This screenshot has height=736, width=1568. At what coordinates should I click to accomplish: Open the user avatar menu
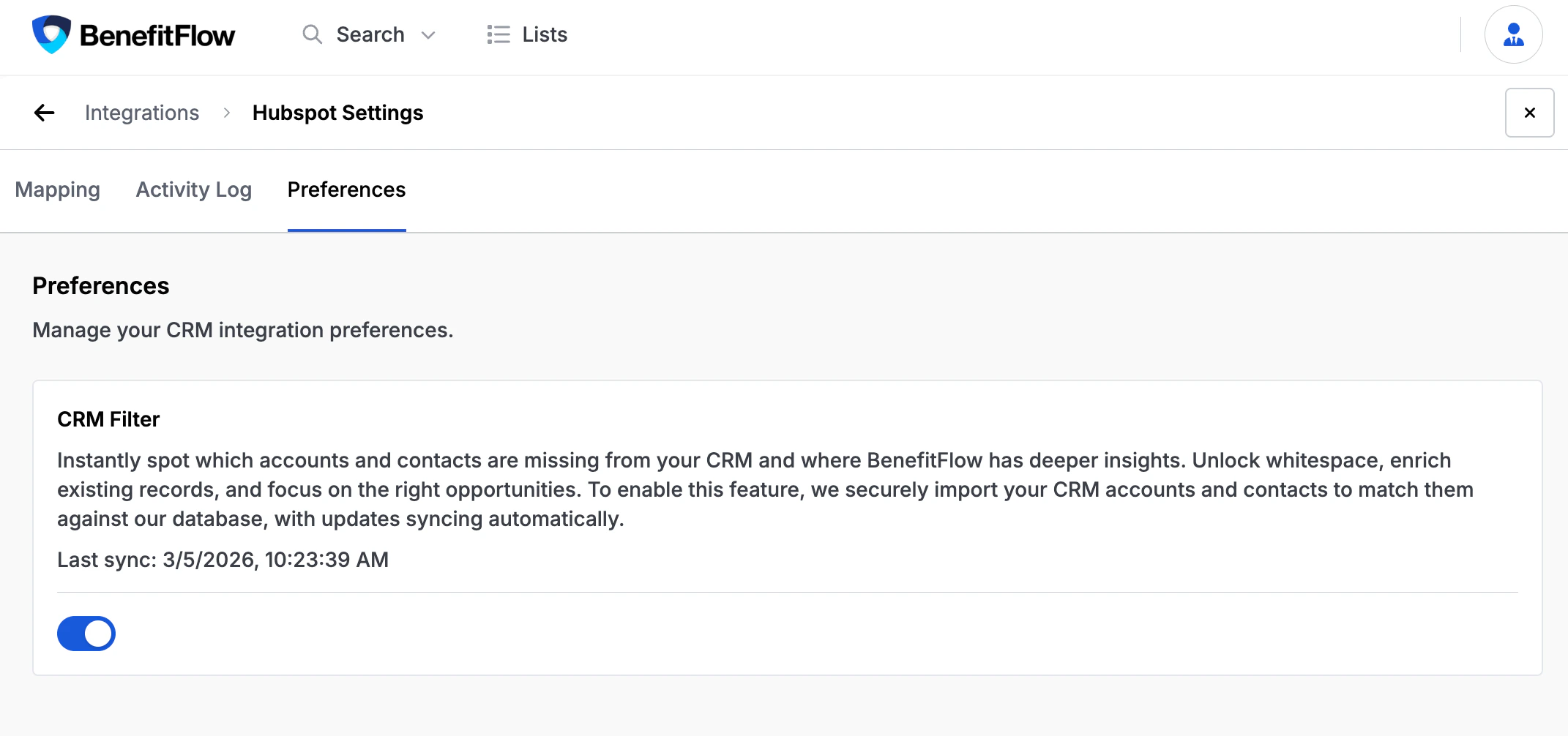point(1513,34)
